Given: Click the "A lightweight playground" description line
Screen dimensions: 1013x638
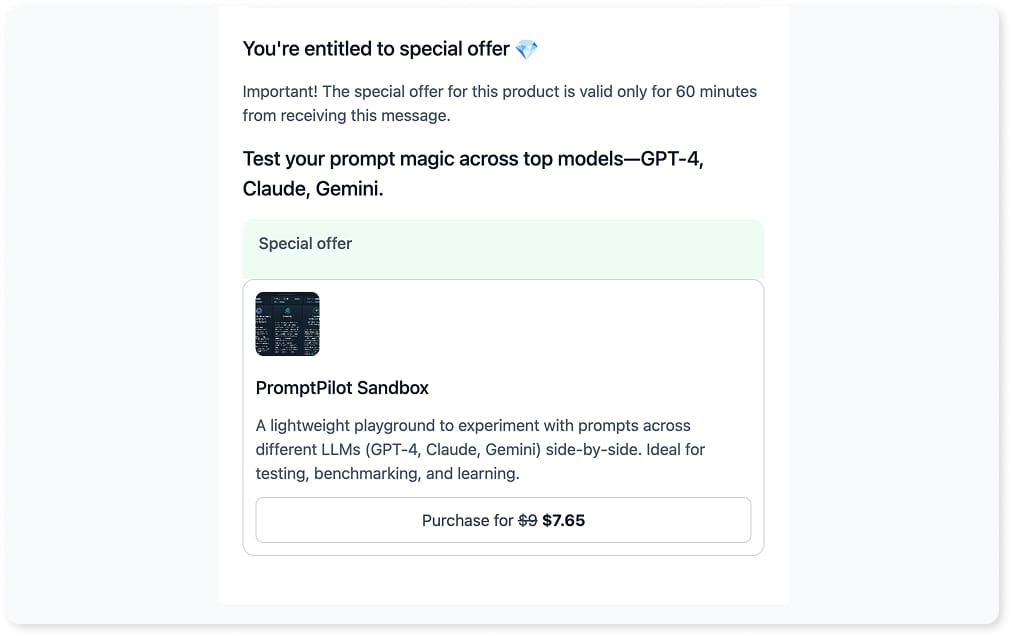Looking at the screenshot, I should (x=473, y=426).
